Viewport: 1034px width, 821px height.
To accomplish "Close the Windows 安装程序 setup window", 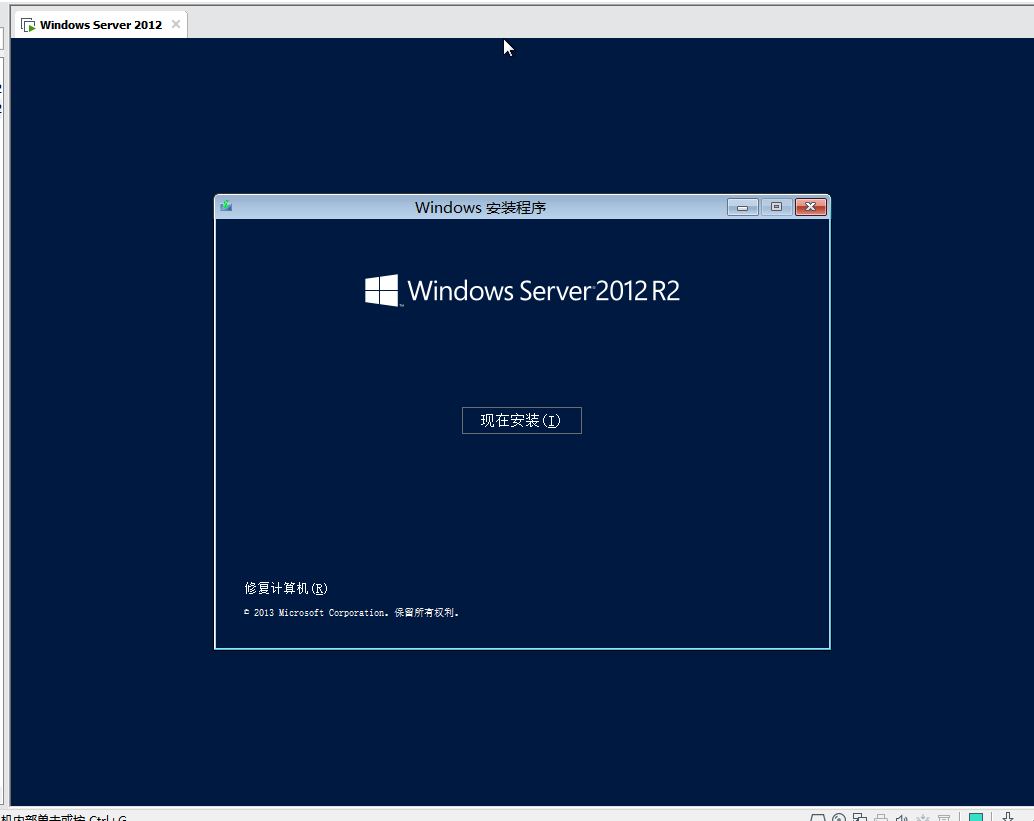I will coord(811,207).
